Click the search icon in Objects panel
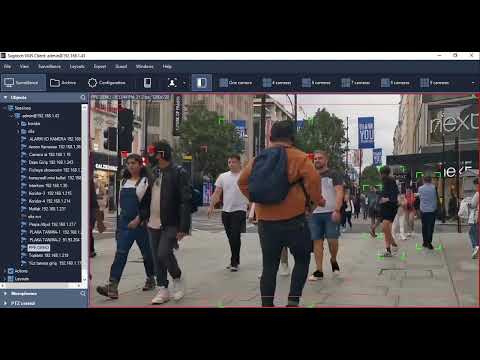Viewport: 480px width, 360px height. tap(83, 98)
